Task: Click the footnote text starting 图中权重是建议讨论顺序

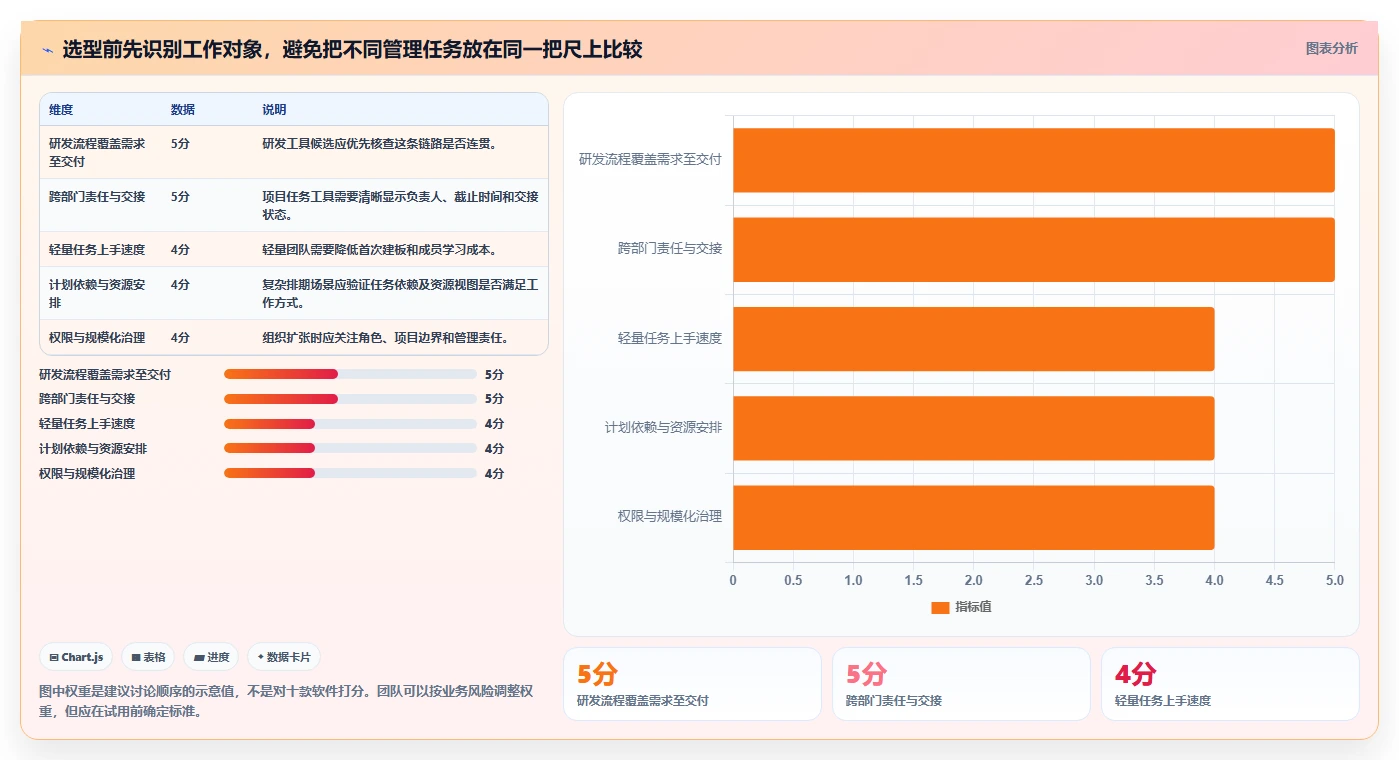Action: [286, 702]
